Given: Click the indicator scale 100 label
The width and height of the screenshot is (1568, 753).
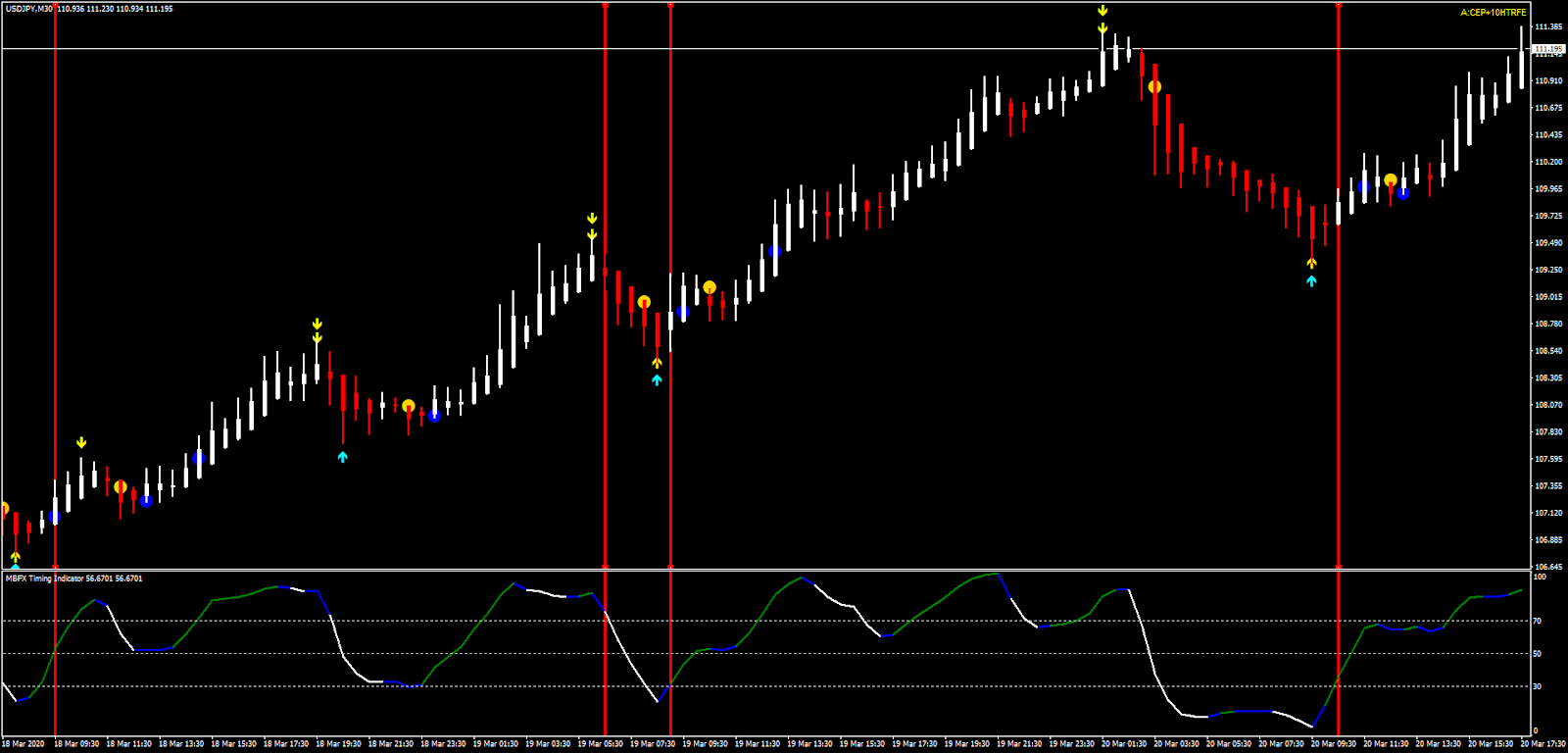Looking at the screenshot, I should point(1540,577).
